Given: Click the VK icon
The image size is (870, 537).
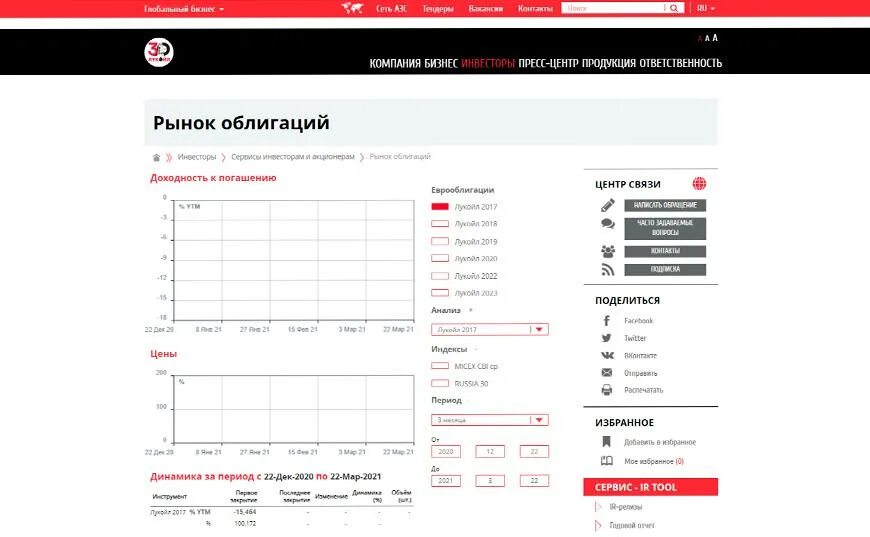Looking at the screenshot, I should coord(607,356).
